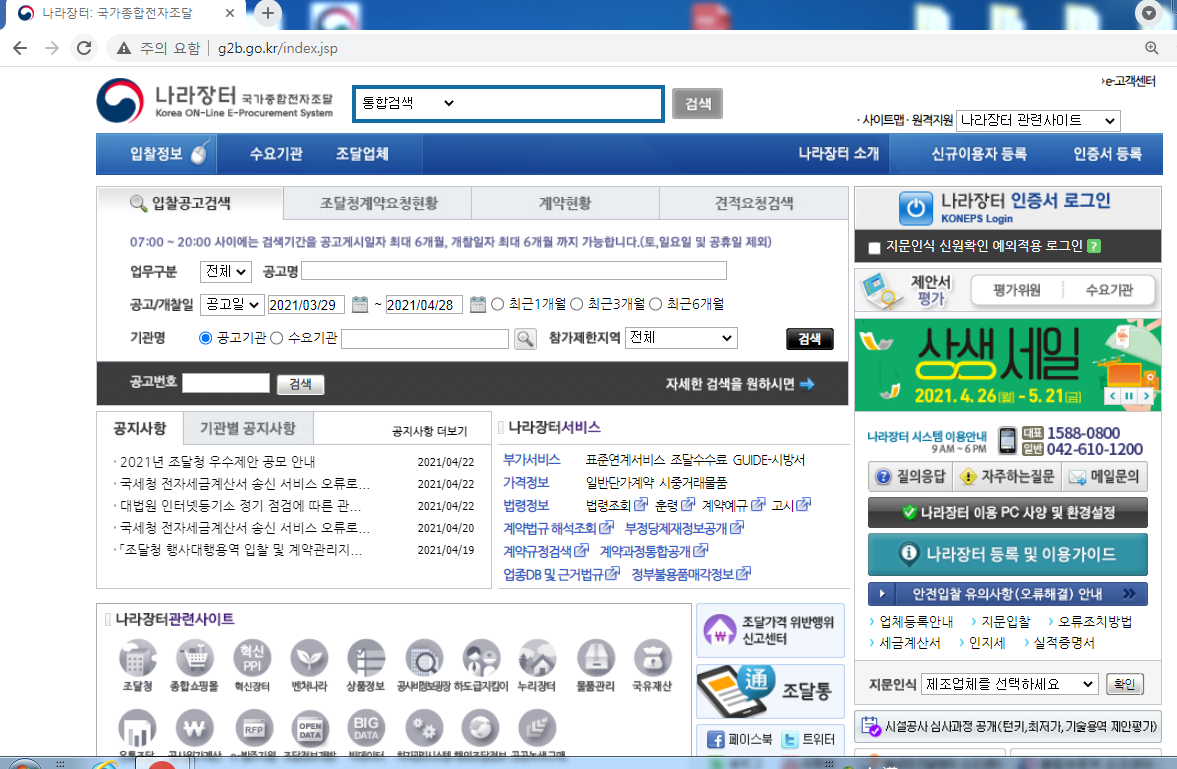1177x769 pixels.
Task: Switch to the 견적요청검색 tab
Action: click(754, 203)
